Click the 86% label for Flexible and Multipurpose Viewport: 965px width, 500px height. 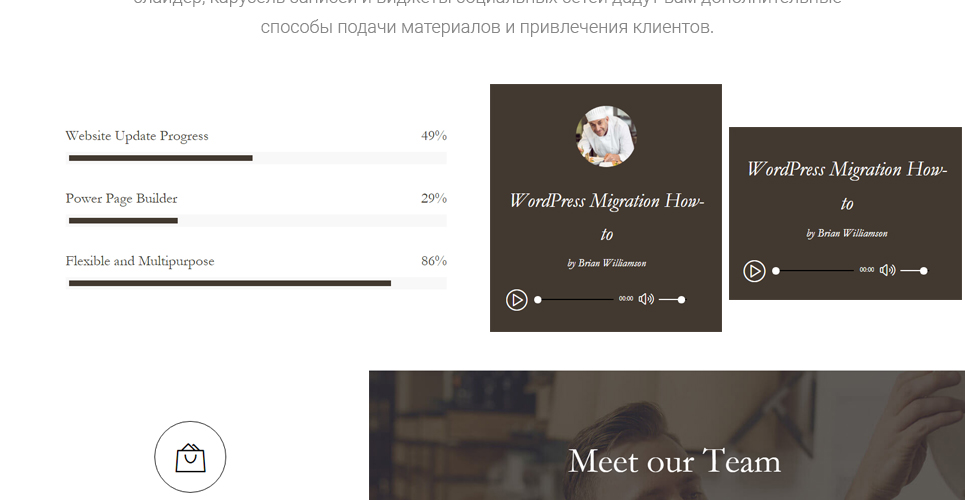[x=434, y=260]
